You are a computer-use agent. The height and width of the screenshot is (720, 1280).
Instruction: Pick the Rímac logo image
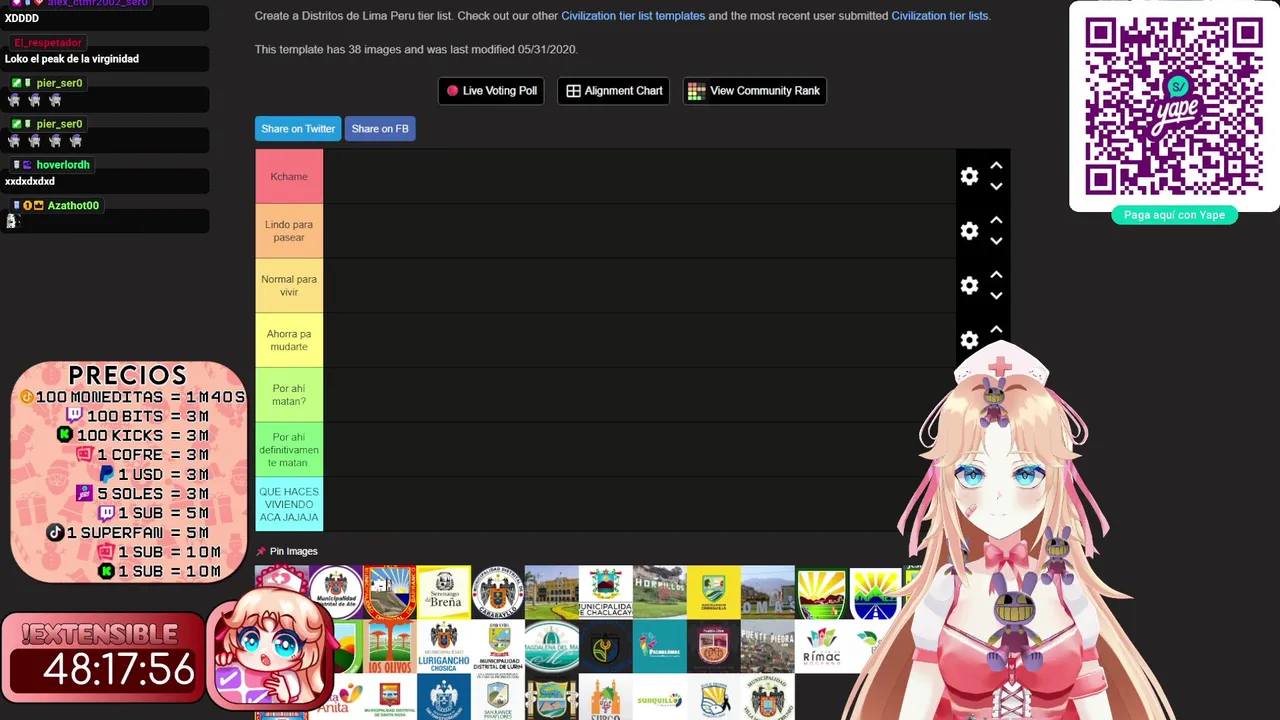pos(822,646)
